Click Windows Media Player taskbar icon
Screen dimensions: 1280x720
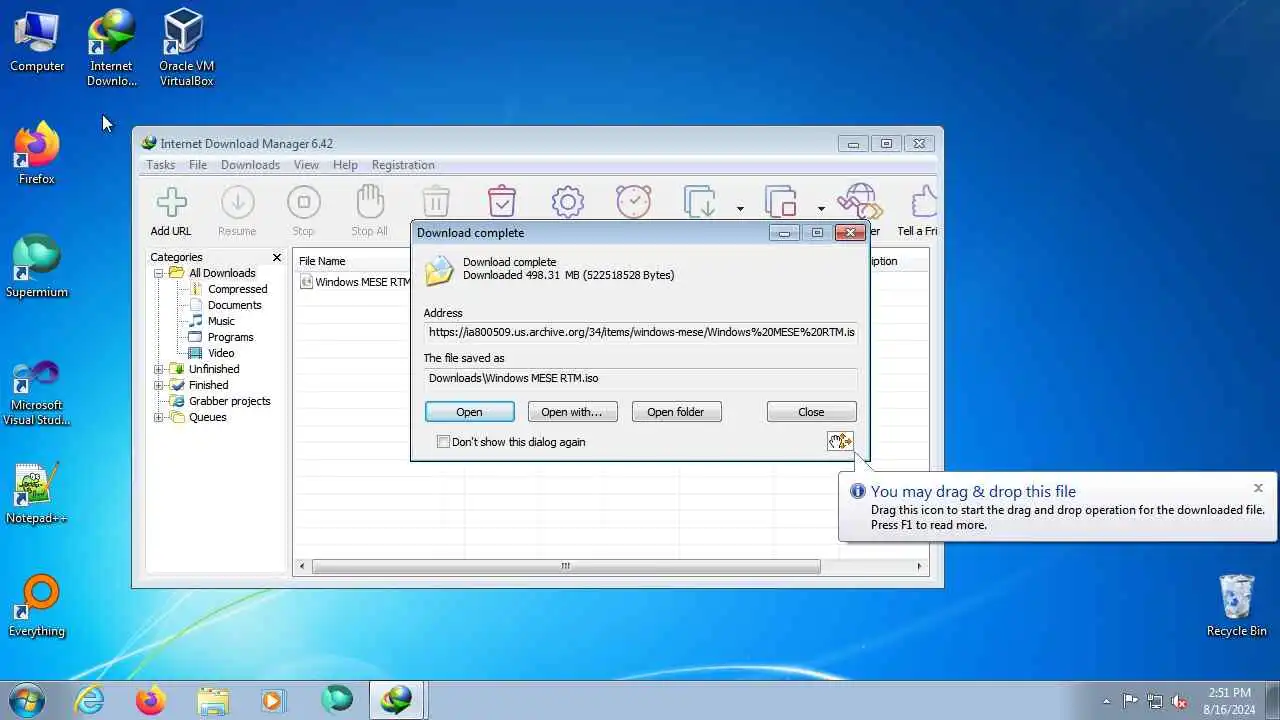pos(274,700)
